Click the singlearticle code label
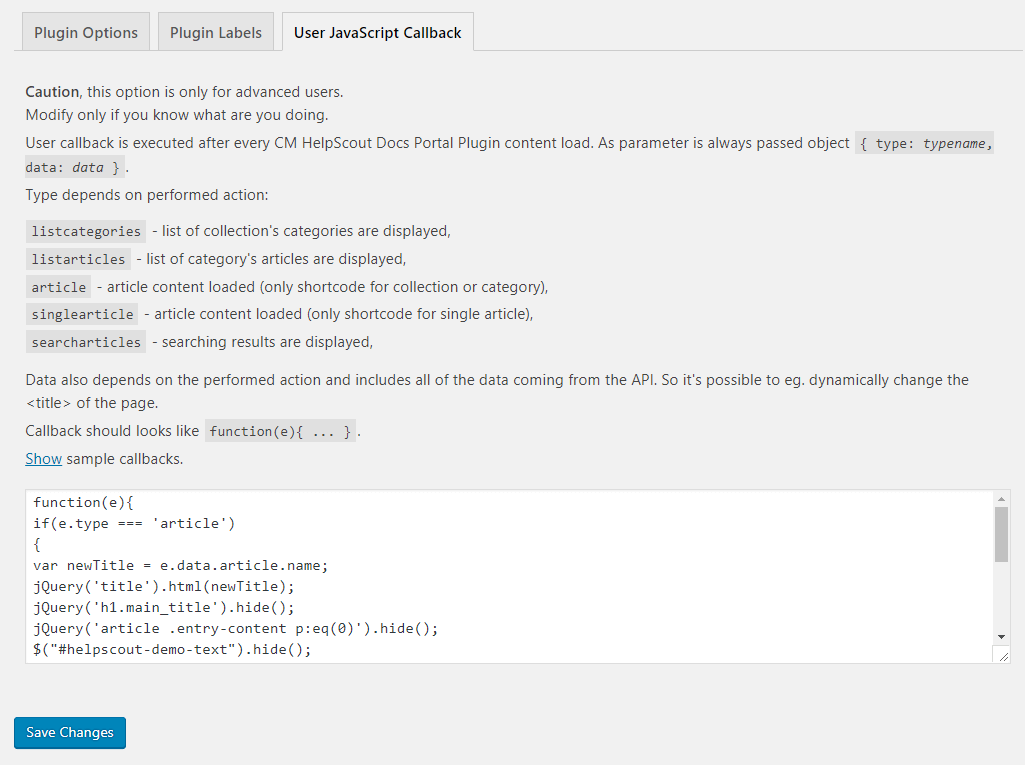 click(x=82, y=314)
